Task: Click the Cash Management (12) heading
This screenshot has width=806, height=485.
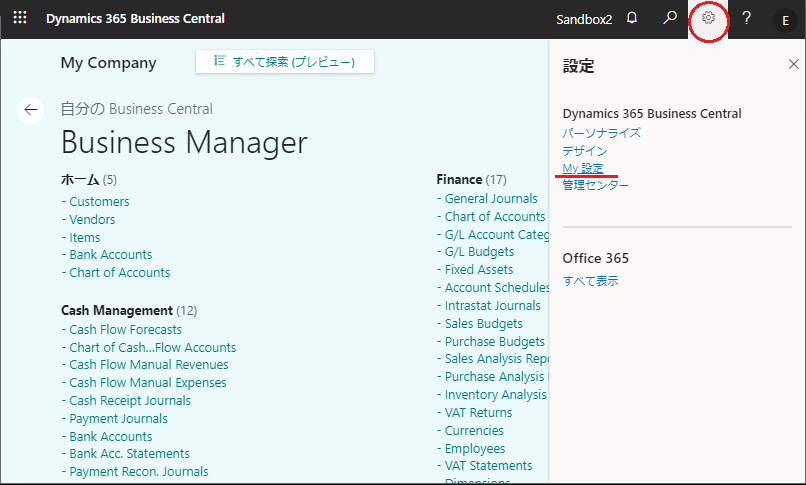Action: [x=129, y=310]
